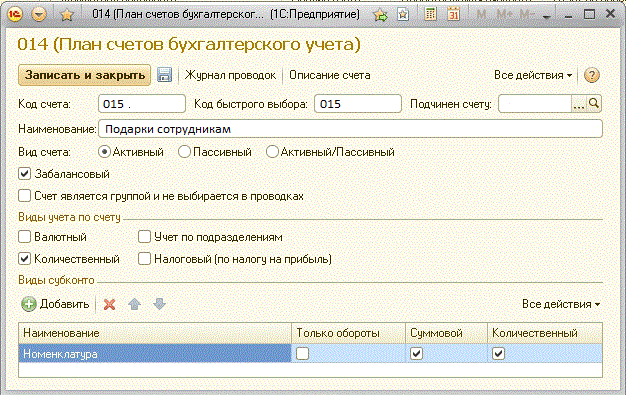Image resolution: width=626 pixels, height=395 pixels.
Task: Maximize the window
Action: (x=589, y=15)
